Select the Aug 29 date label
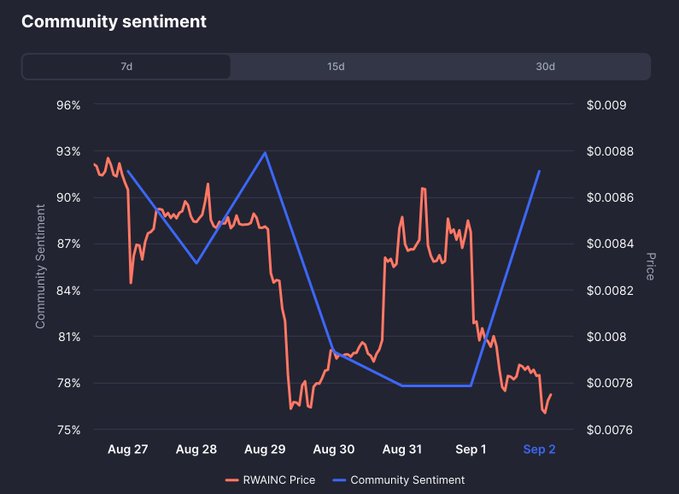679x494 pixels. (265, 450)
